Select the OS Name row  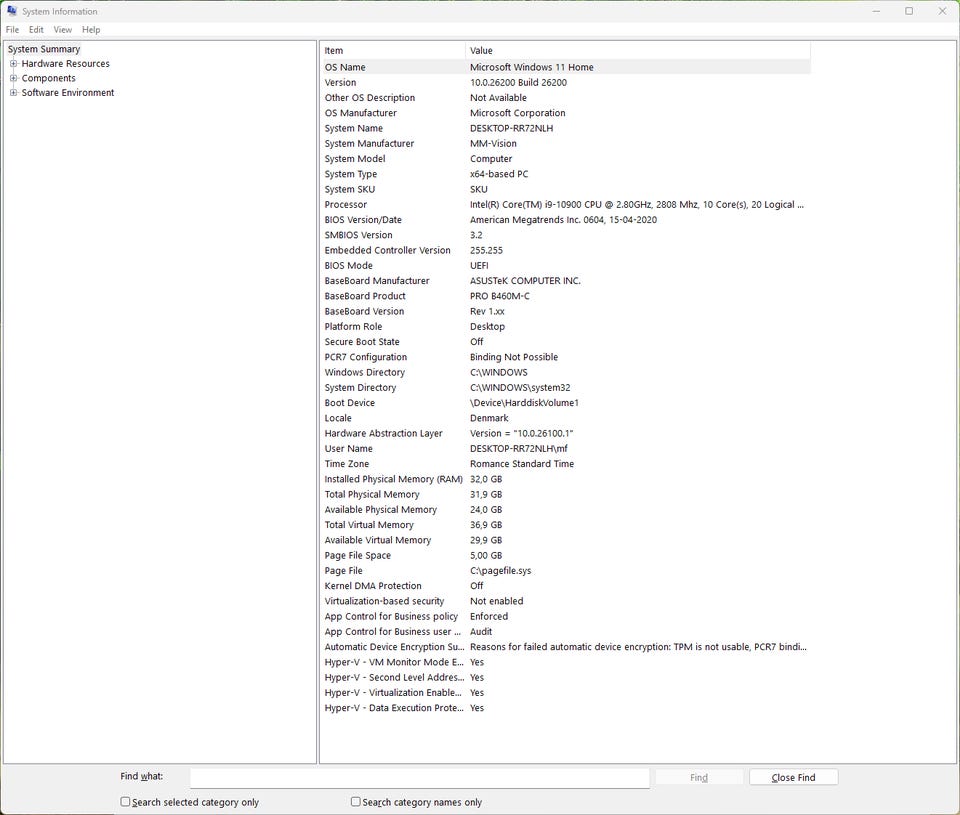pyautogui.click(x=565, y=67)
